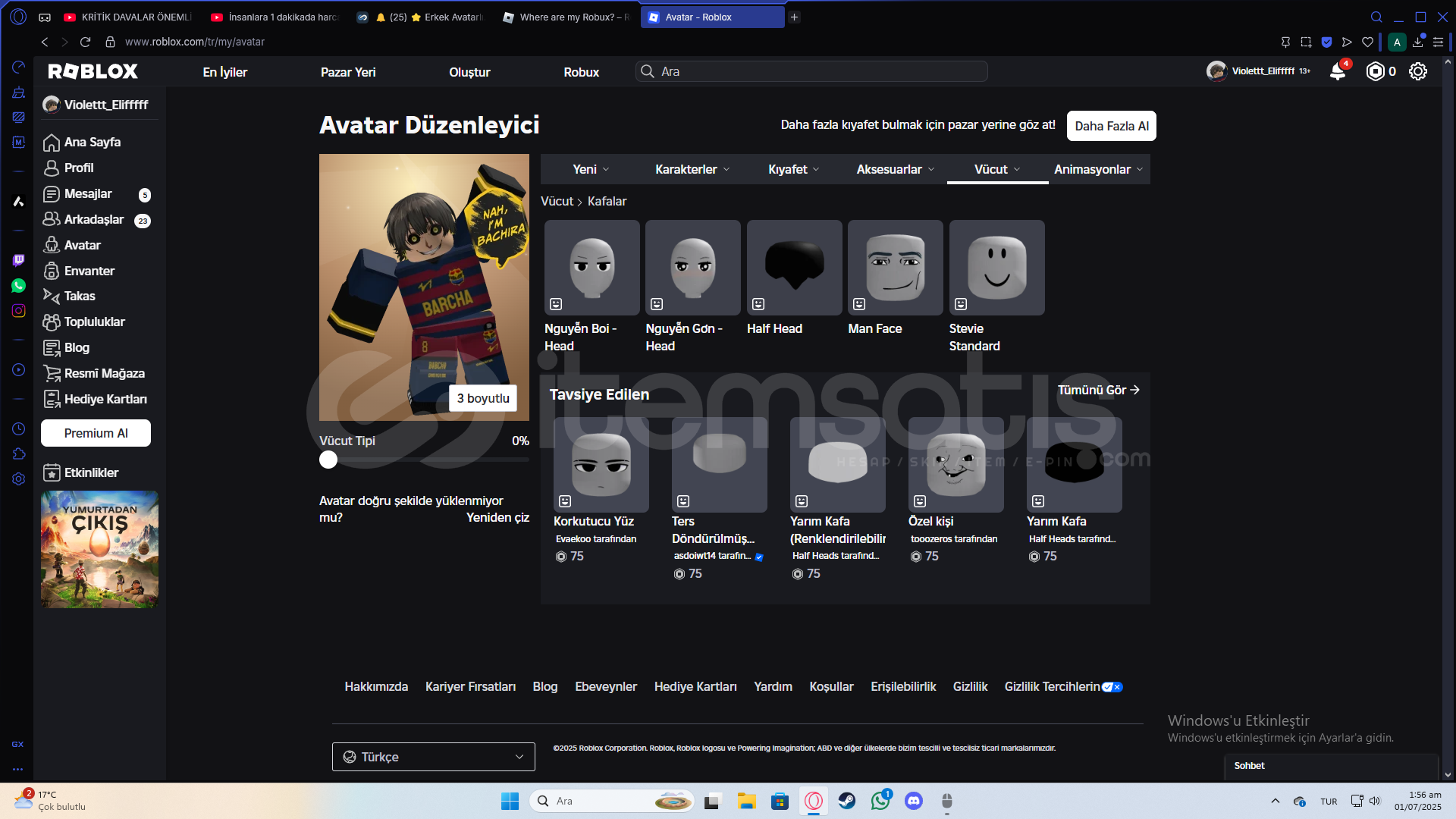Open the Opera menu logo button
The image size is (1456, 819).
18,17
